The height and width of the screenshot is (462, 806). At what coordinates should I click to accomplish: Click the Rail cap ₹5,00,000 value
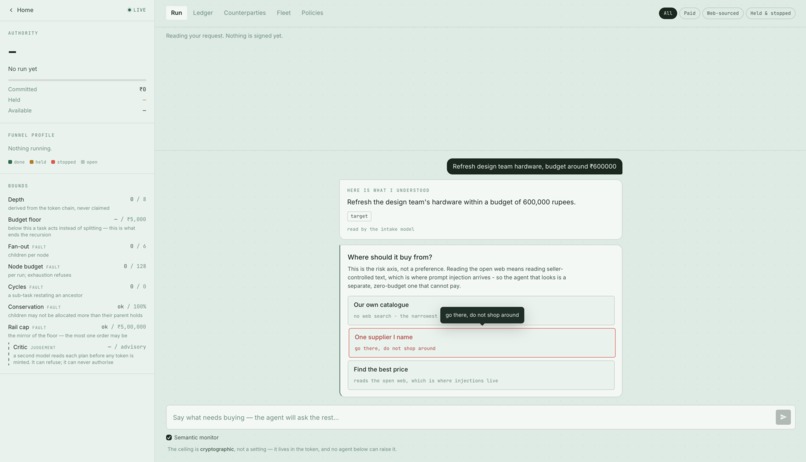click(131, 327)
